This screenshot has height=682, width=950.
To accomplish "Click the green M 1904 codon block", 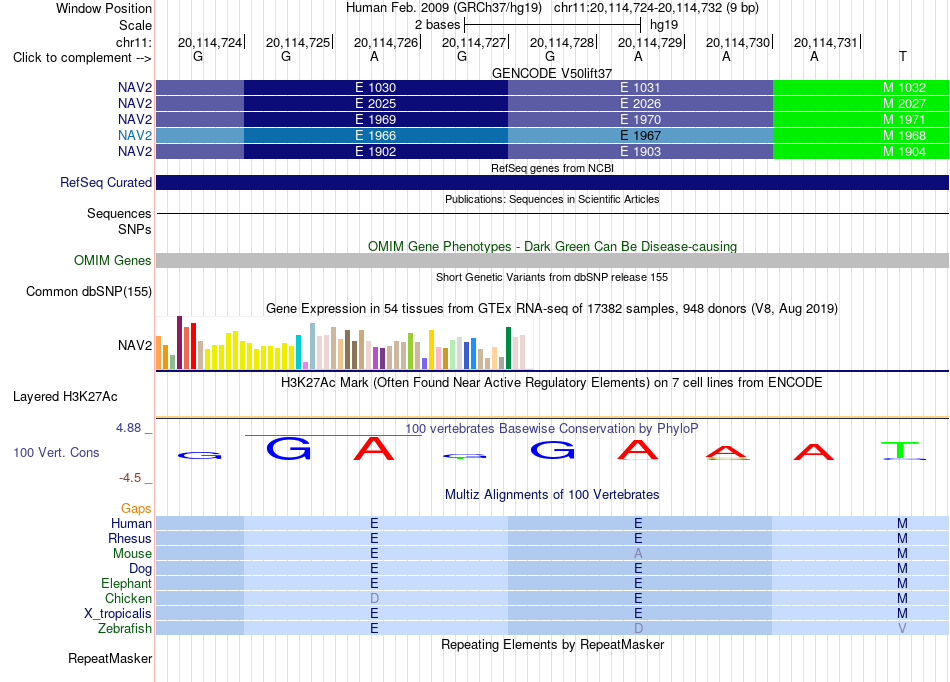I will [x=861, y=151].
